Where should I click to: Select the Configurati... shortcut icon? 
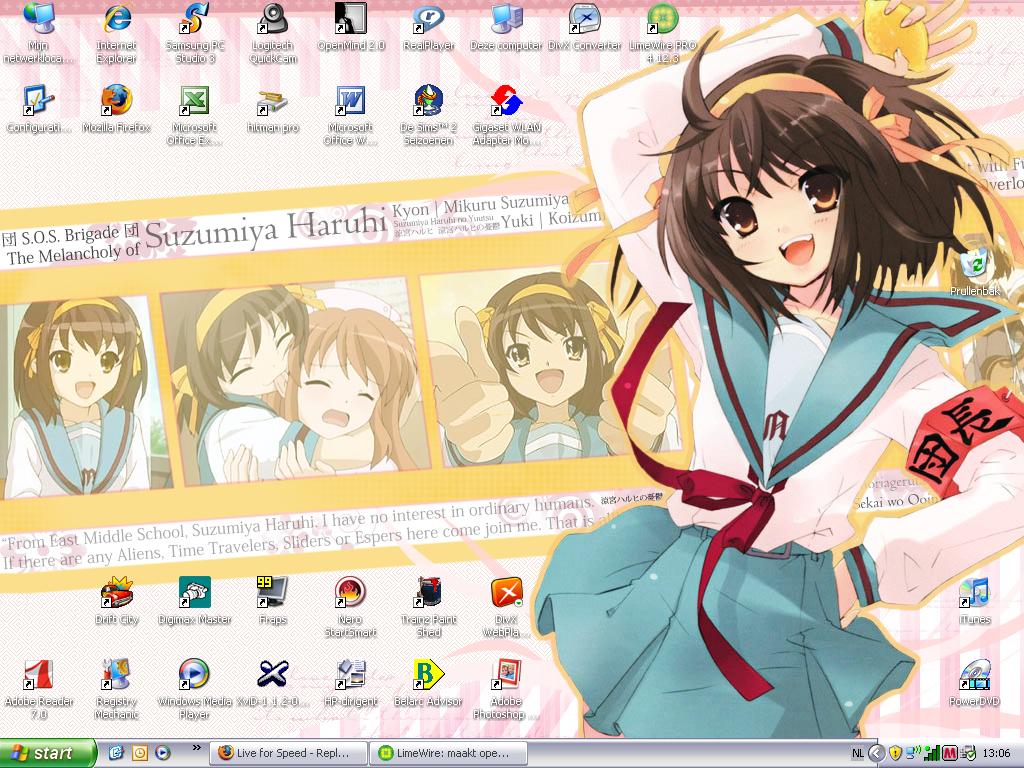(39, 109)
